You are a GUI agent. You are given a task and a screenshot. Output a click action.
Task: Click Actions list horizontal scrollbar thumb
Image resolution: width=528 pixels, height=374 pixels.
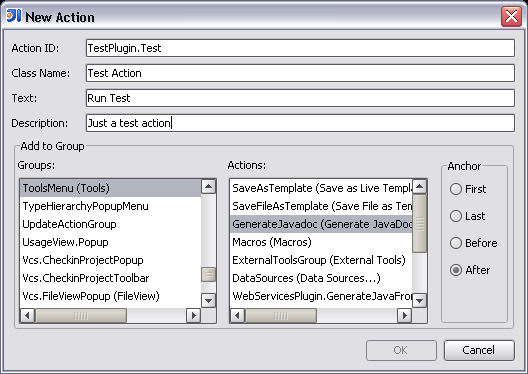pos(281,315)
